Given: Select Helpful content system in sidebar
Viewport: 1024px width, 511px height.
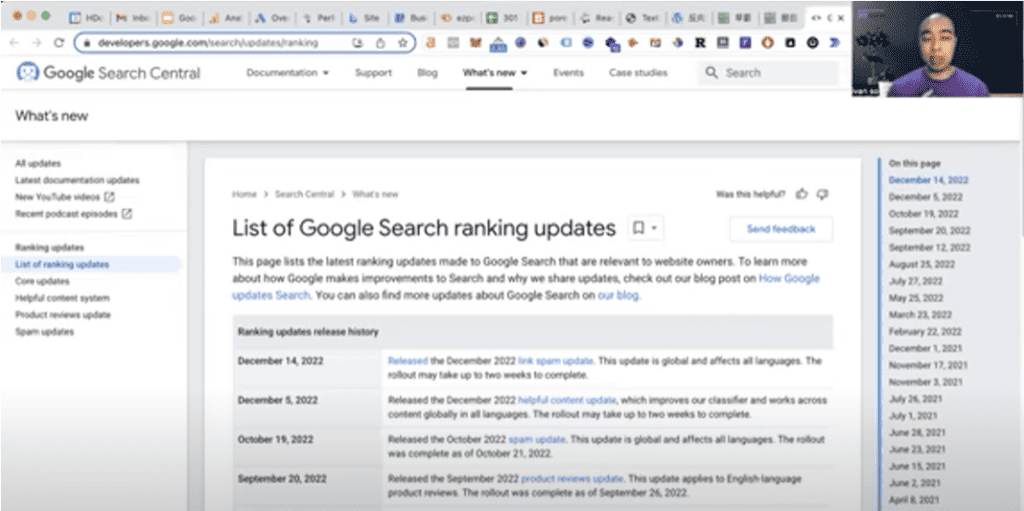Looking at the screenshot, I should (62, 298).
